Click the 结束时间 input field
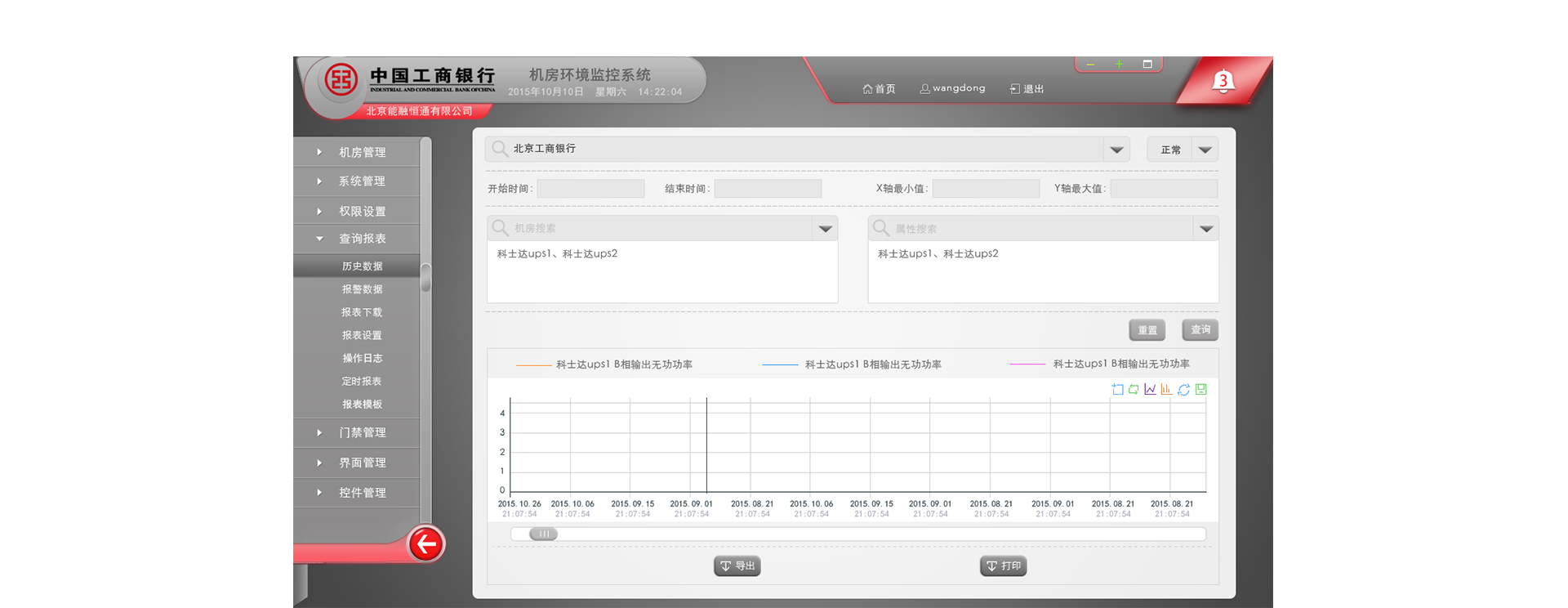Viewport: 1568px width, 608px height. click(768, 189)
